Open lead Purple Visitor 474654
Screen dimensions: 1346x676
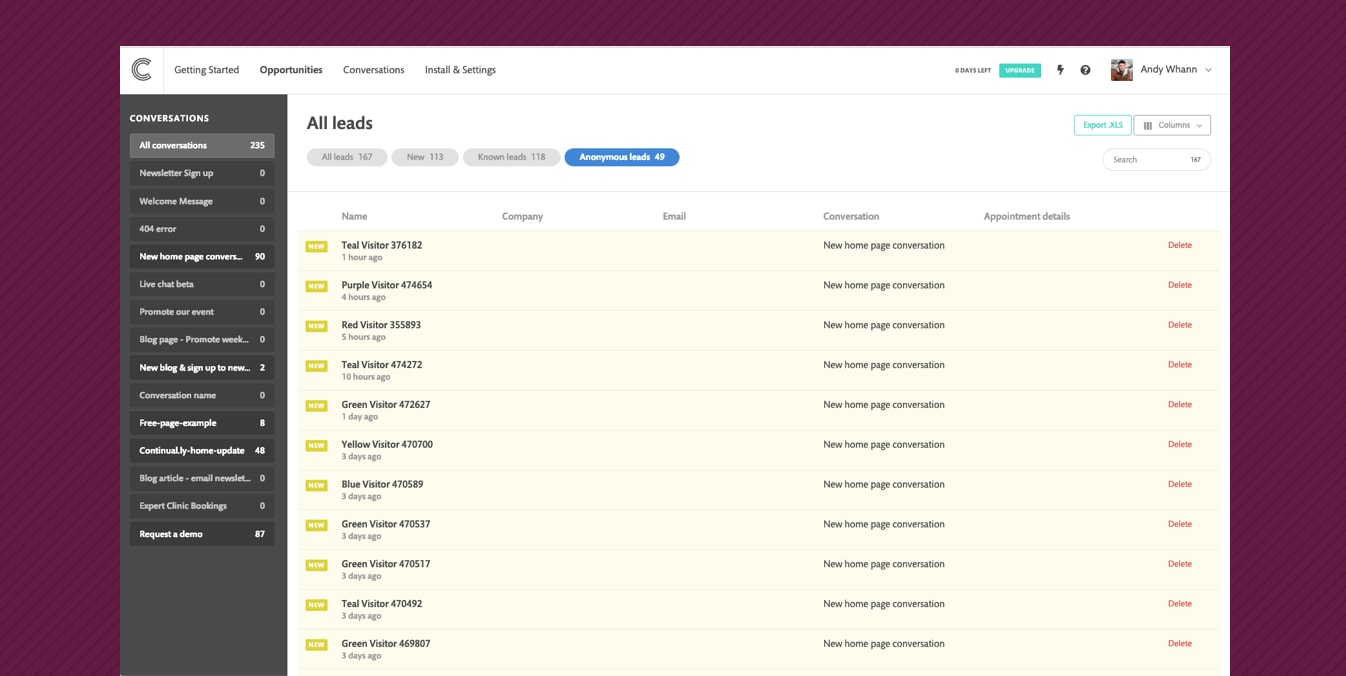point(387,285)
